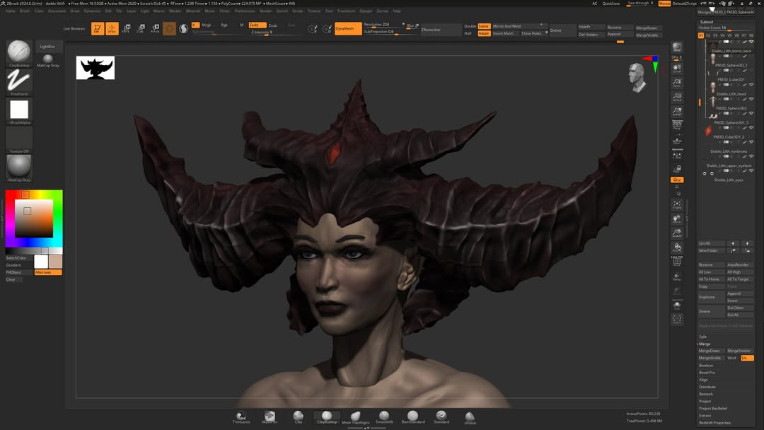Open the large MatCap Gray material selector
Screen dimensions: 764x430
[19, 168]
